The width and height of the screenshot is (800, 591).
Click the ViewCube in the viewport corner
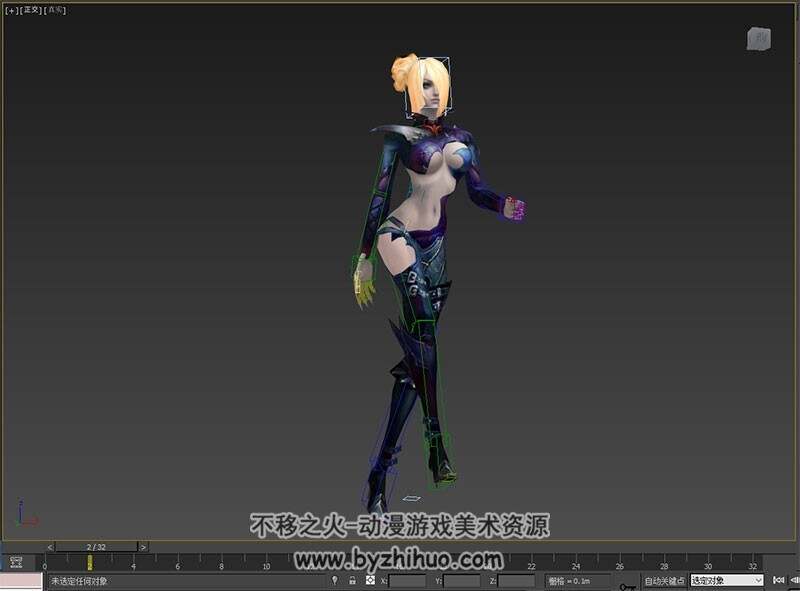coord(759,39)
